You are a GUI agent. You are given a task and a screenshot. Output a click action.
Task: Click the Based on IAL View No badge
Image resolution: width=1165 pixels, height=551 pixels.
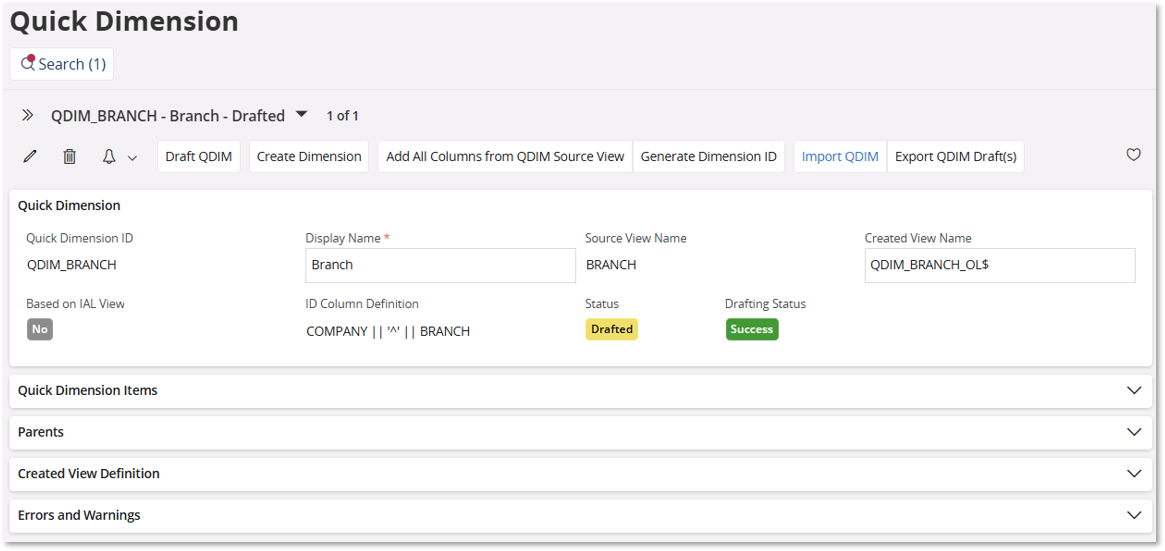pos(40,329)
